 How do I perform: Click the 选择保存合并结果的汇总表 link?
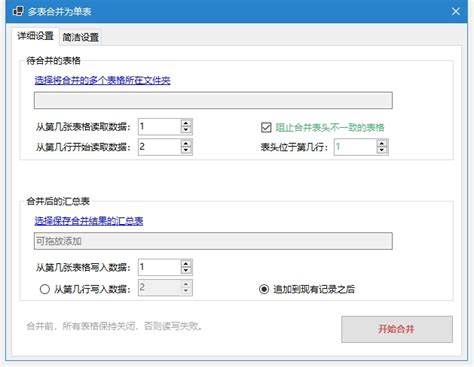(x=89, y=221)
